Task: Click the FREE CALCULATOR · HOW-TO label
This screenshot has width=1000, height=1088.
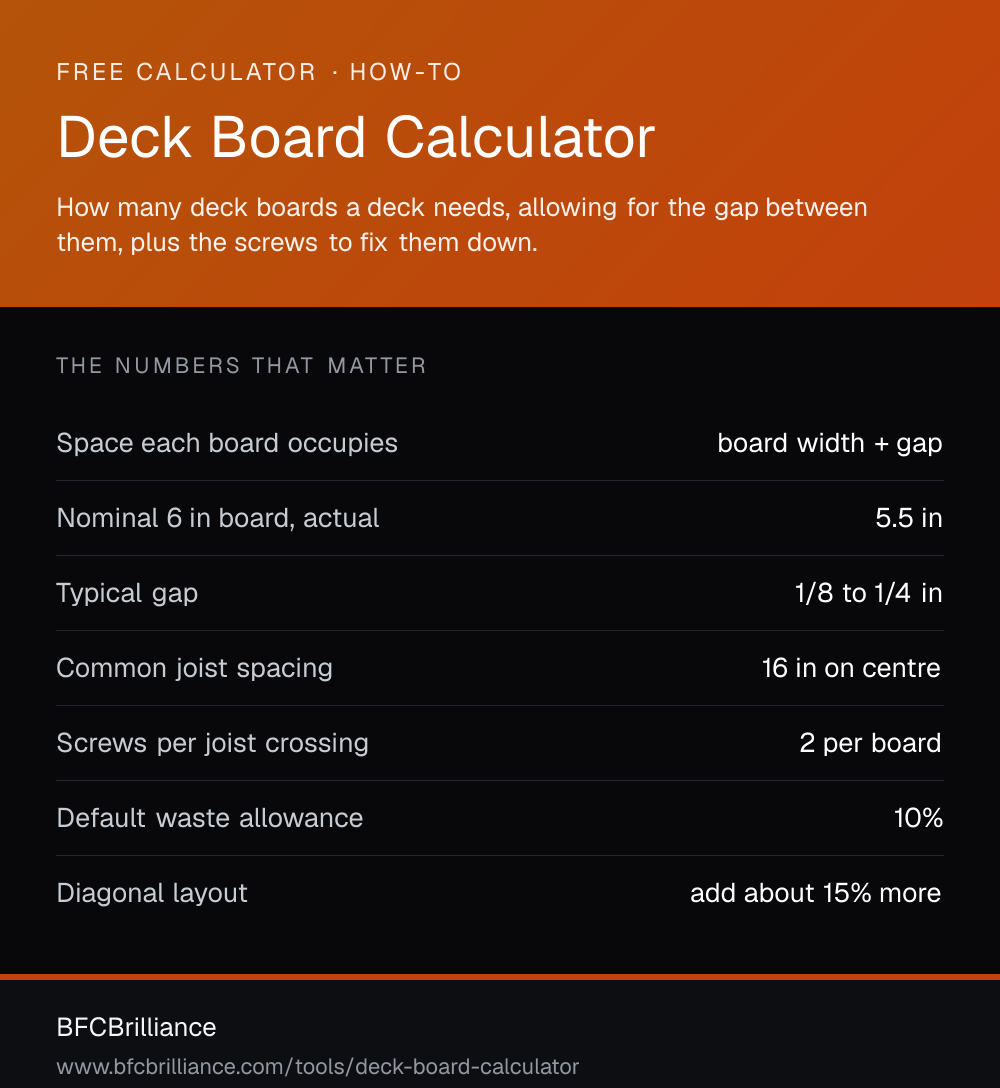Action: [259, 72]
